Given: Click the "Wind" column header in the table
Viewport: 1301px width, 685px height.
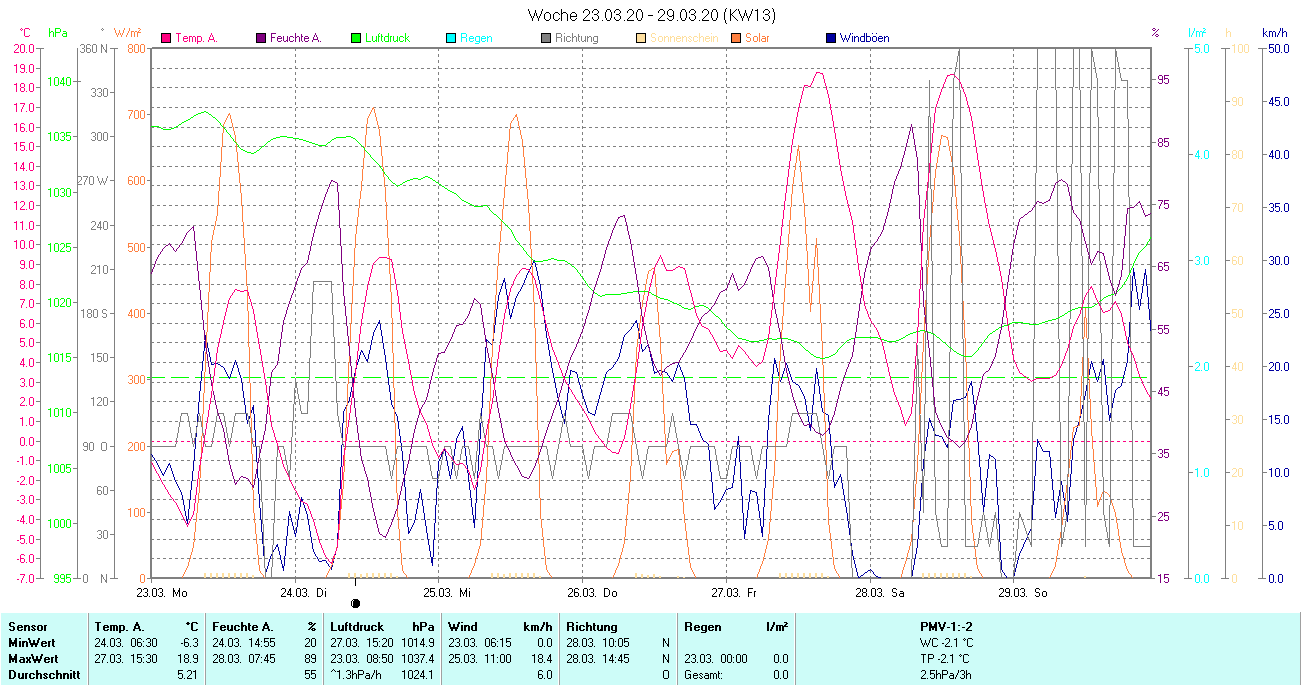Looking at the screenshot, I should point(462,627).
